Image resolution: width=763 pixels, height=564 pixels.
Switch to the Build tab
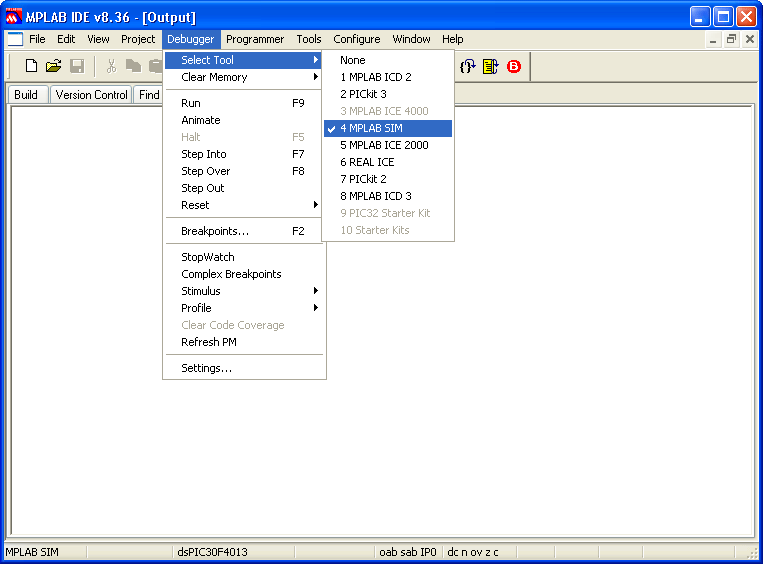pos(26,95)
